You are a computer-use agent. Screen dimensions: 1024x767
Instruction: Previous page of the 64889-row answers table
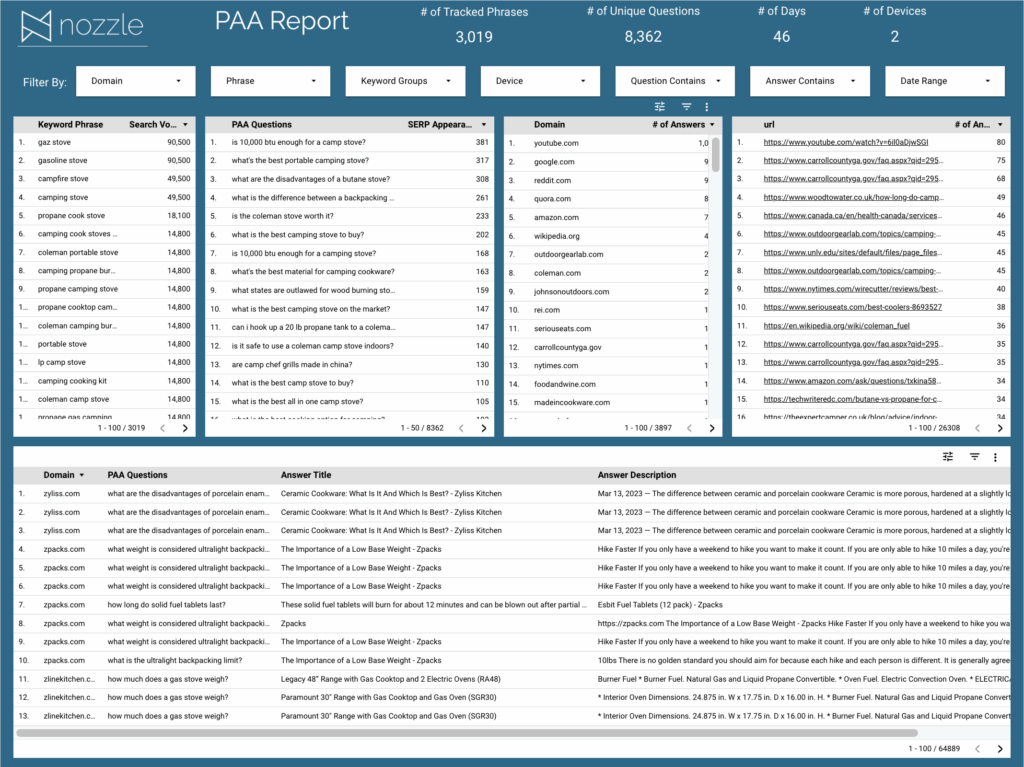click(978, 749)
